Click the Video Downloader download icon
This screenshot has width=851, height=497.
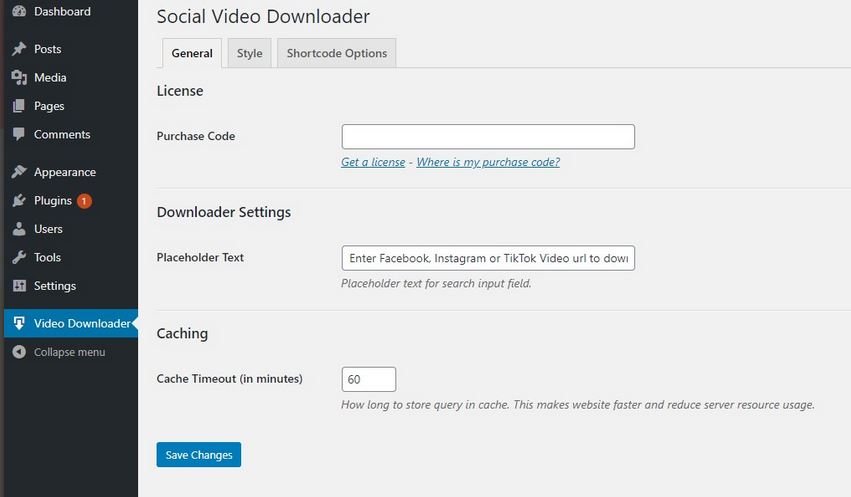click(19, 323)
